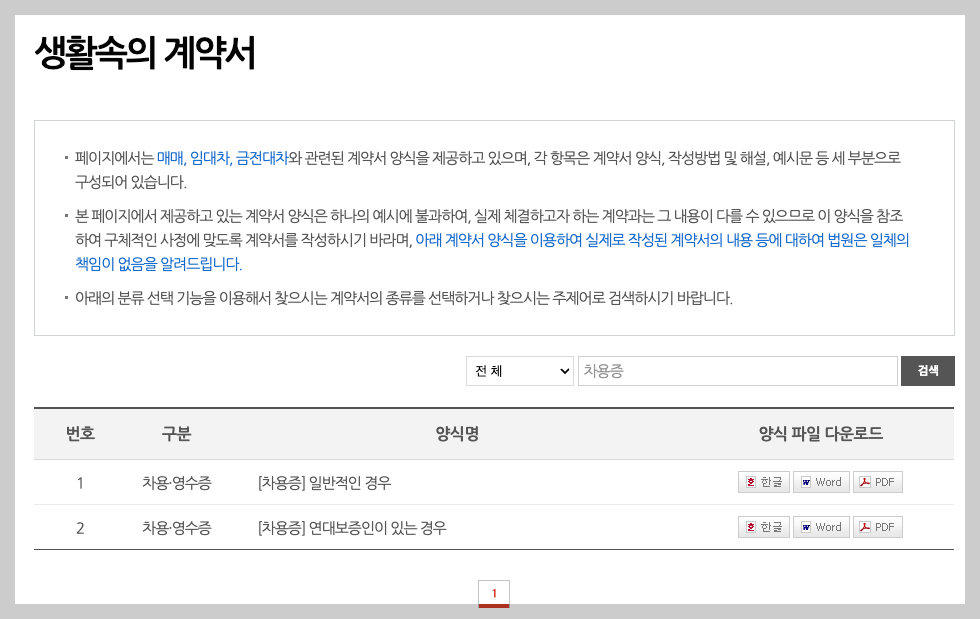
Task: Download the Word file for row 1
Action: coord(820,481)
